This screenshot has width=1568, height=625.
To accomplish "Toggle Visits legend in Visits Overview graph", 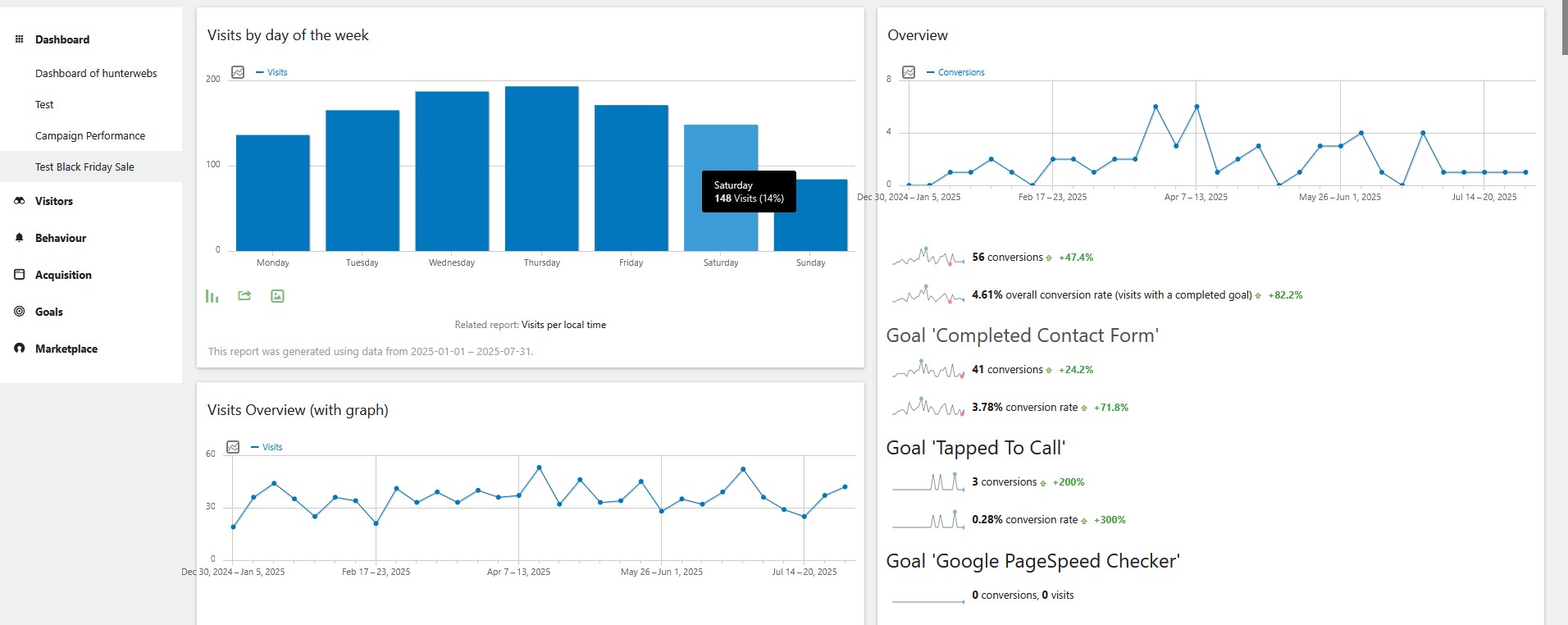I will click(267, 447).
